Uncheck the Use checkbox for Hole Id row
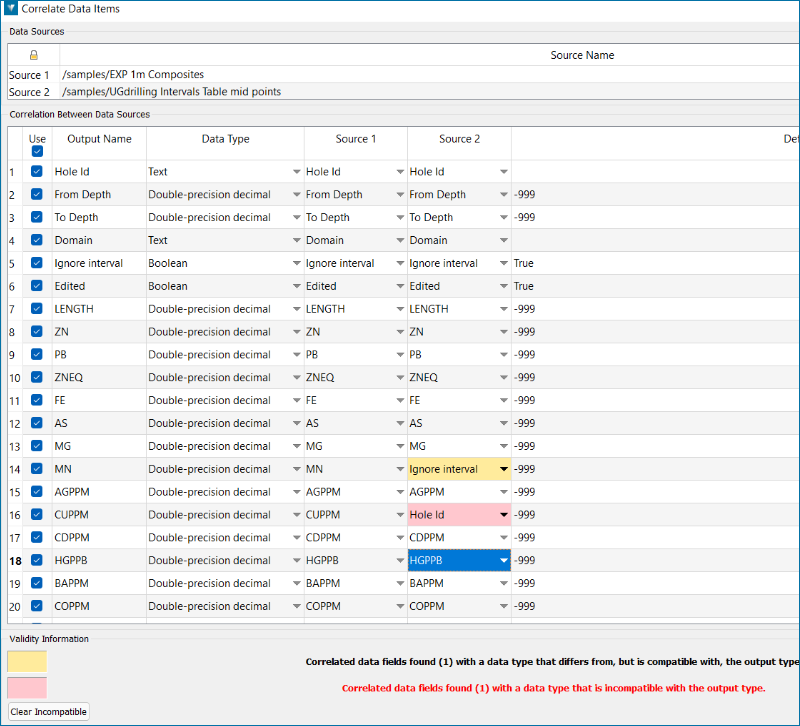Viewport: 800px width, 726px height. pyautogui.click(x=37, y=172)
